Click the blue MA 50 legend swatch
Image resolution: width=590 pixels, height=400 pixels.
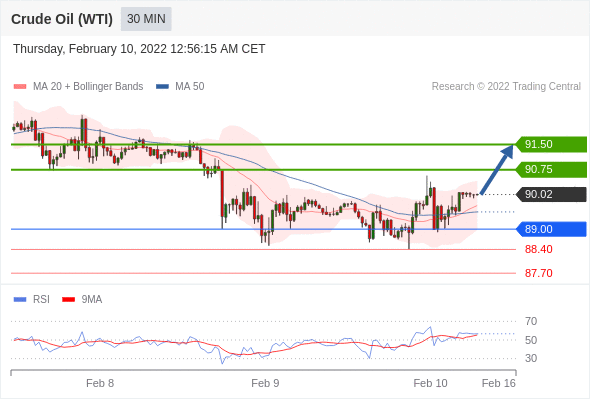pyautogui.click(x=162, y=87)
